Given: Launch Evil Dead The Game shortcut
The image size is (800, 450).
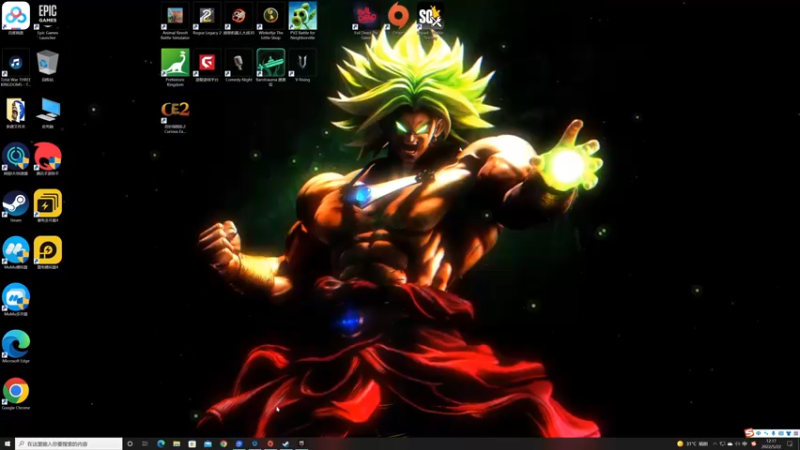Looking at the screenshot, I should (x=366, y=20).
